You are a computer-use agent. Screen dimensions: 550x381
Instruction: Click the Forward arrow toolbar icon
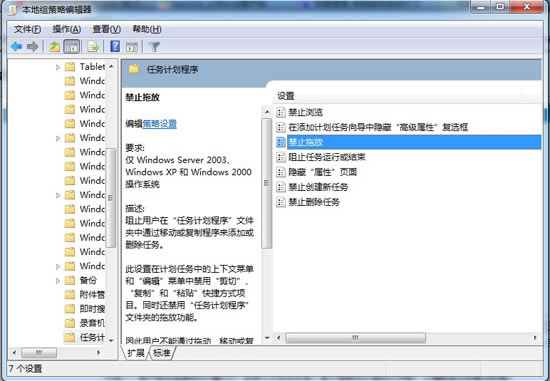pos(33,46)
